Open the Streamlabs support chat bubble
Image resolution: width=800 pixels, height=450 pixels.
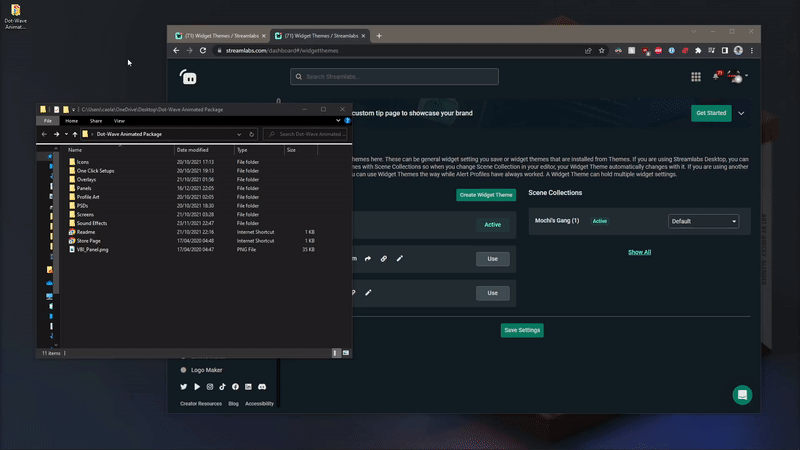pos(742,395)
